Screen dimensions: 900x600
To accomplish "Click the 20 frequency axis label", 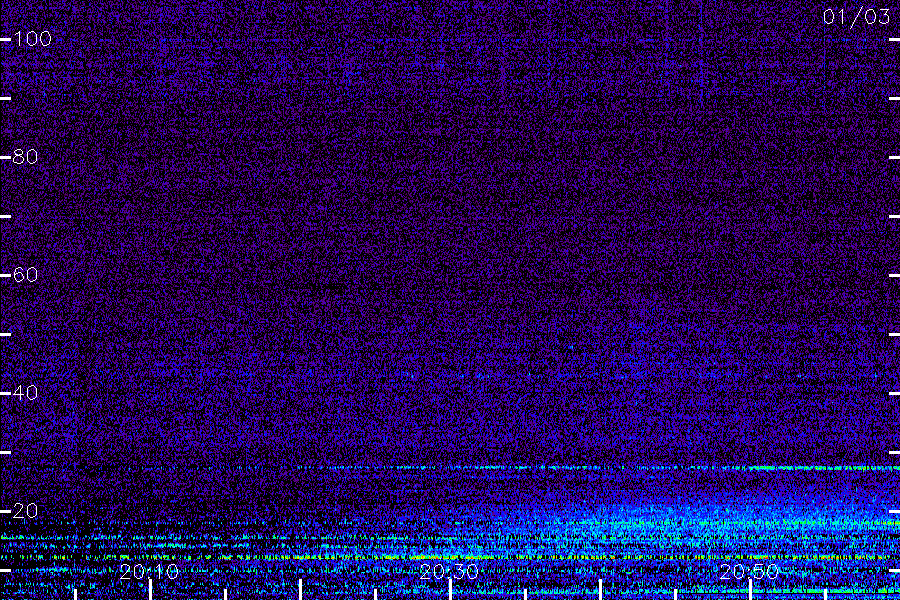I will (25, 510).
